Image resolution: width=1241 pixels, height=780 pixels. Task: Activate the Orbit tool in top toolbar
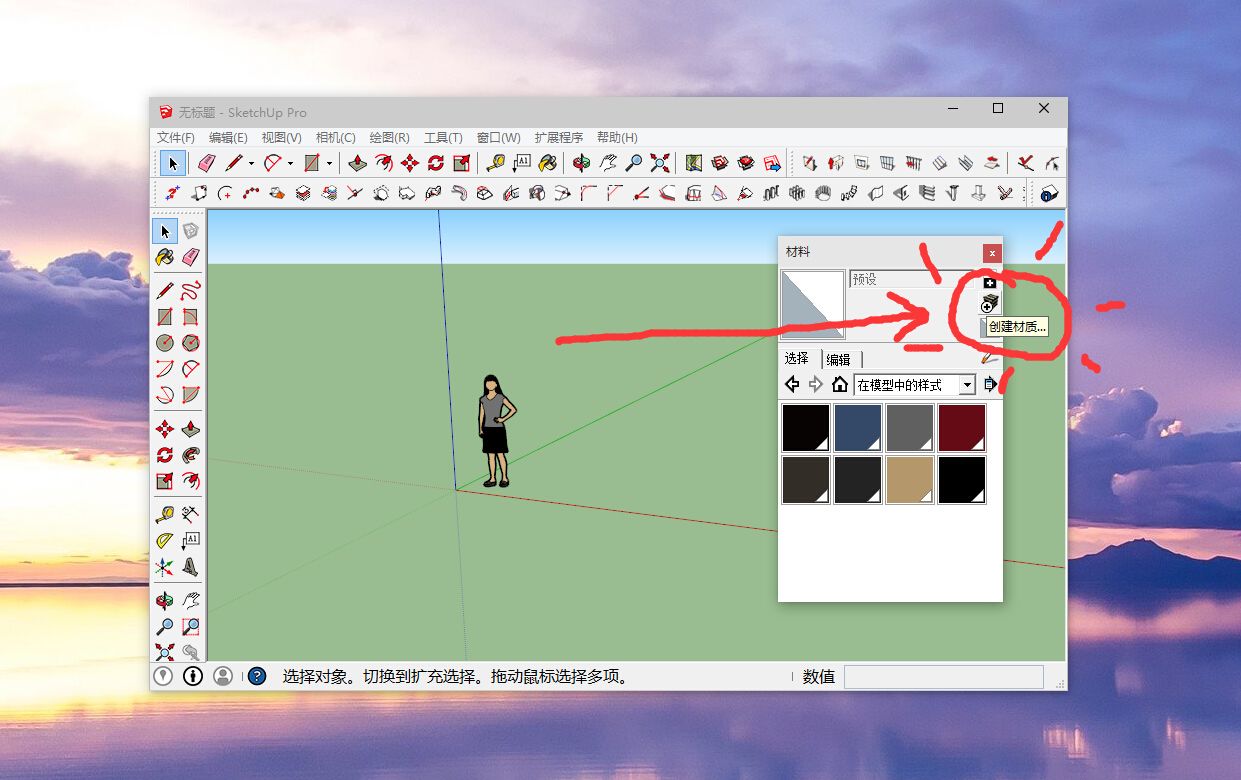click(581, 163)
